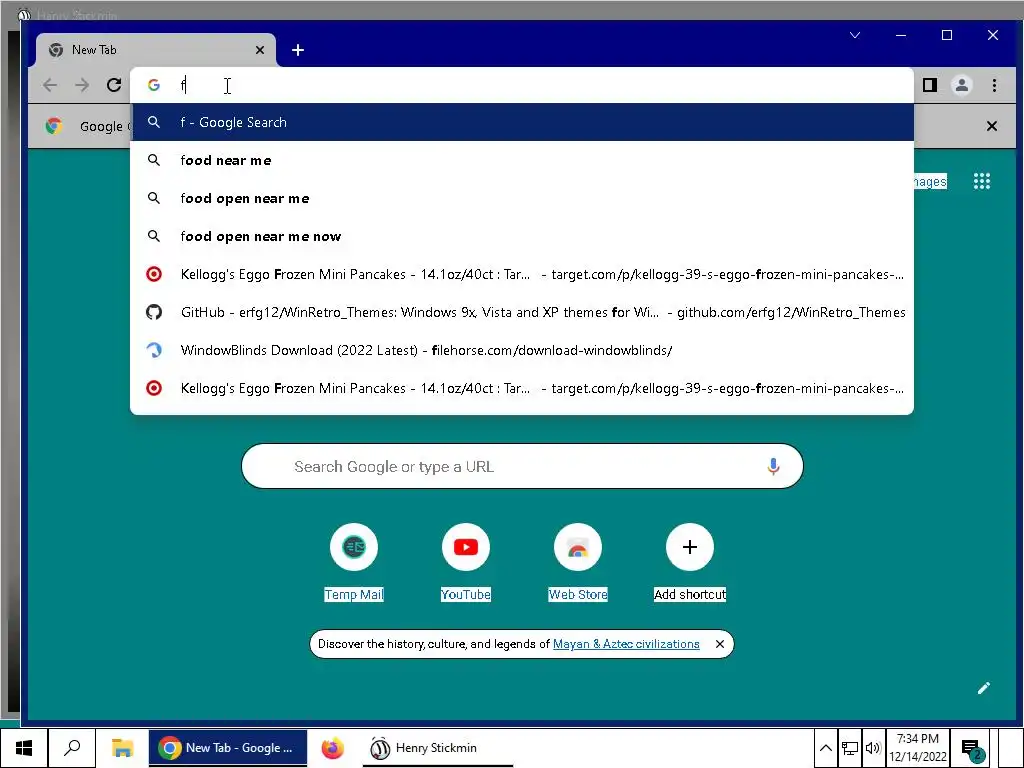Open the first Kellogg's Eggo Target suggestion
The height and width of the screenshot is (768, 1024).
[x=522, y=274]
